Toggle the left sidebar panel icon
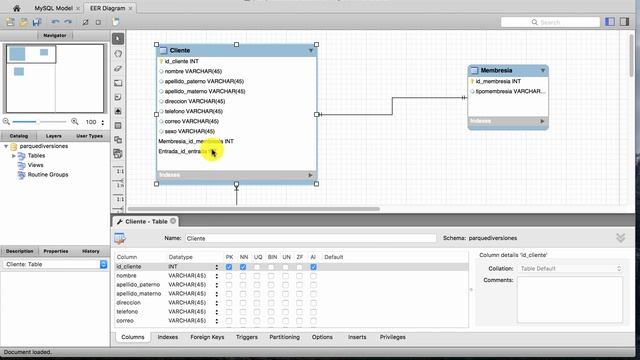The width and height of the screenshot is (640, 360). click(610, 22)
